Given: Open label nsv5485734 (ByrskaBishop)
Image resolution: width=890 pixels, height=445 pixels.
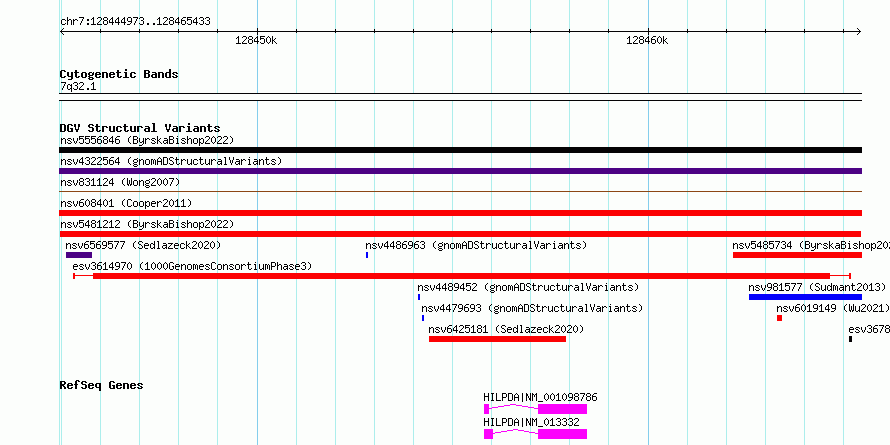Looking at the screenshot, I should 811,245.
